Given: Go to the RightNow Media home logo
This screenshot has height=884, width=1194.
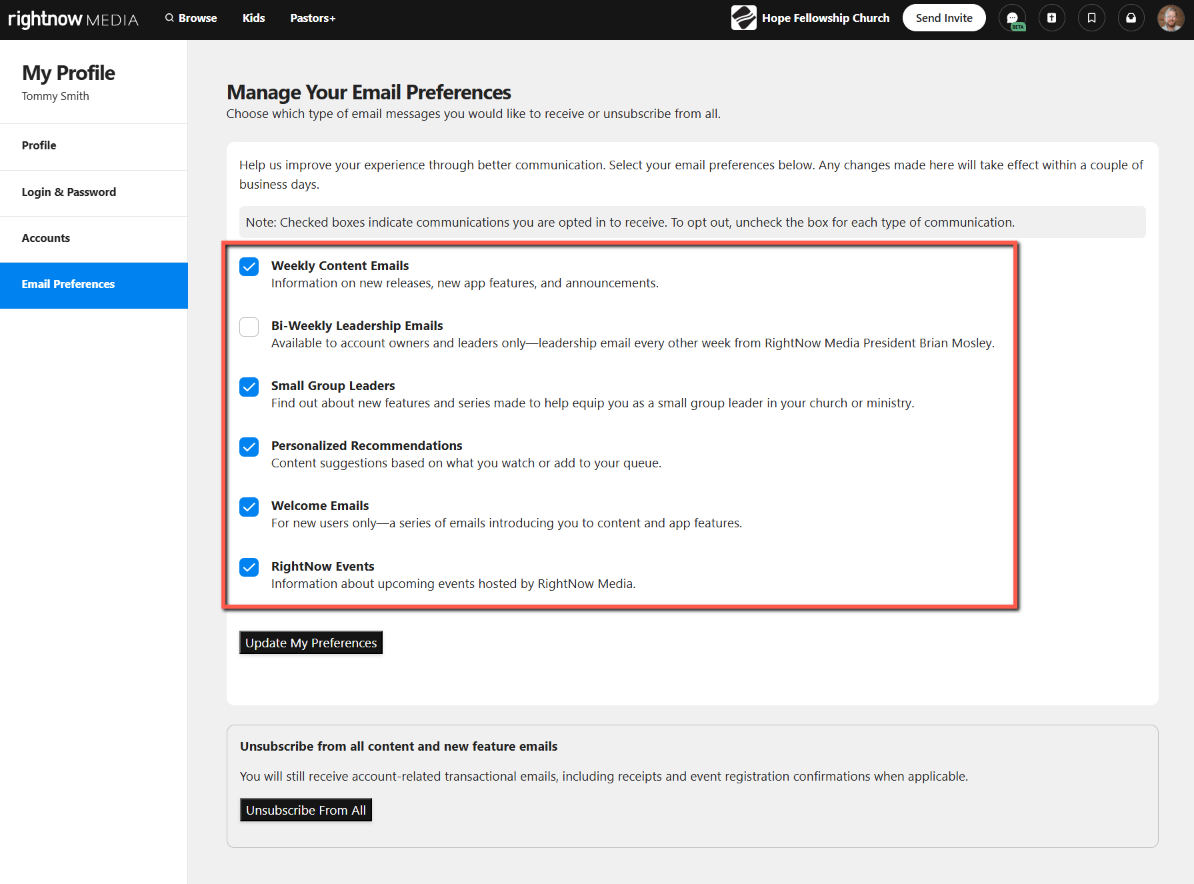Looking at the screenshot, I should click(x=73, y=19).
